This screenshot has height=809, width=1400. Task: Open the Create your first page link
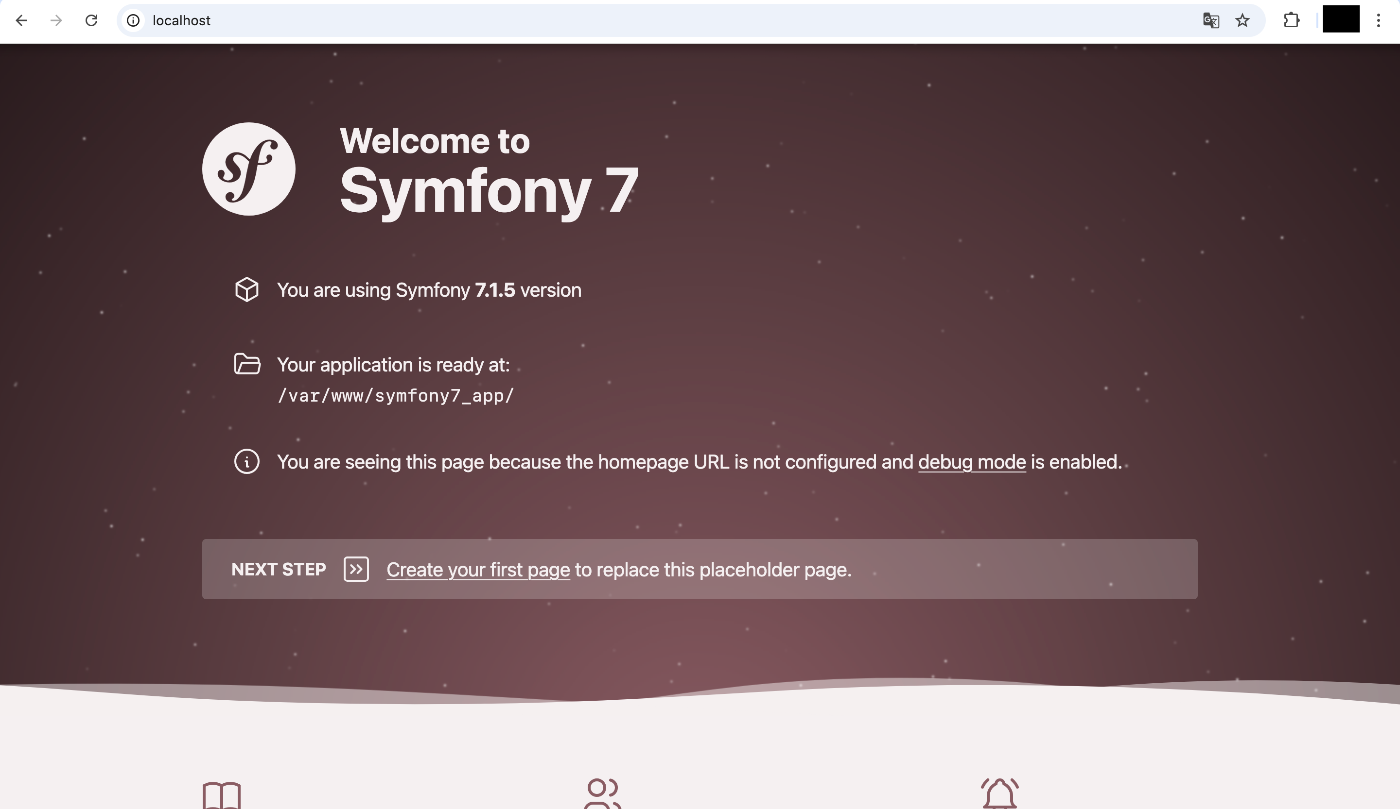[x=478, y=570]
